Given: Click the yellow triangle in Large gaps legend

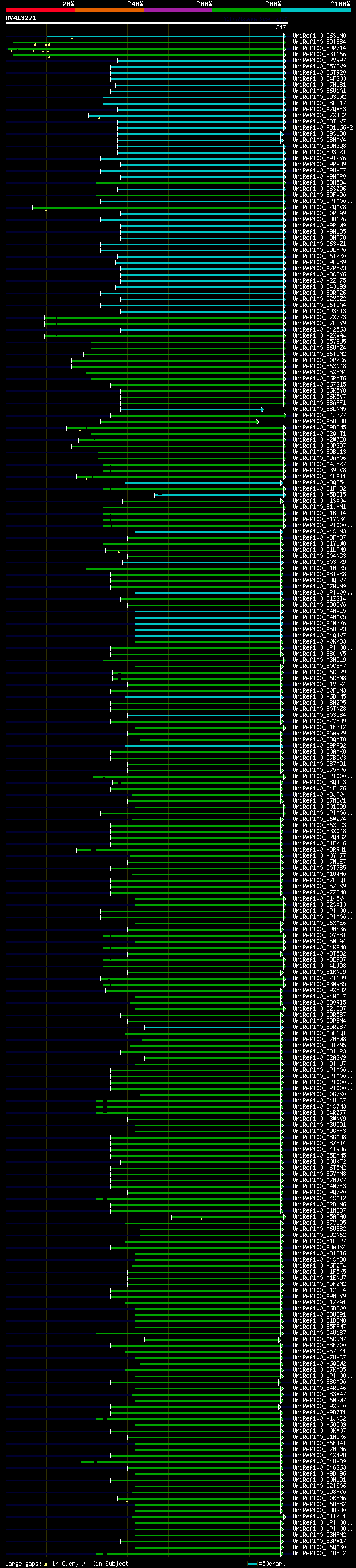Looking at the screenshot, I should (x=46, y=1564).
